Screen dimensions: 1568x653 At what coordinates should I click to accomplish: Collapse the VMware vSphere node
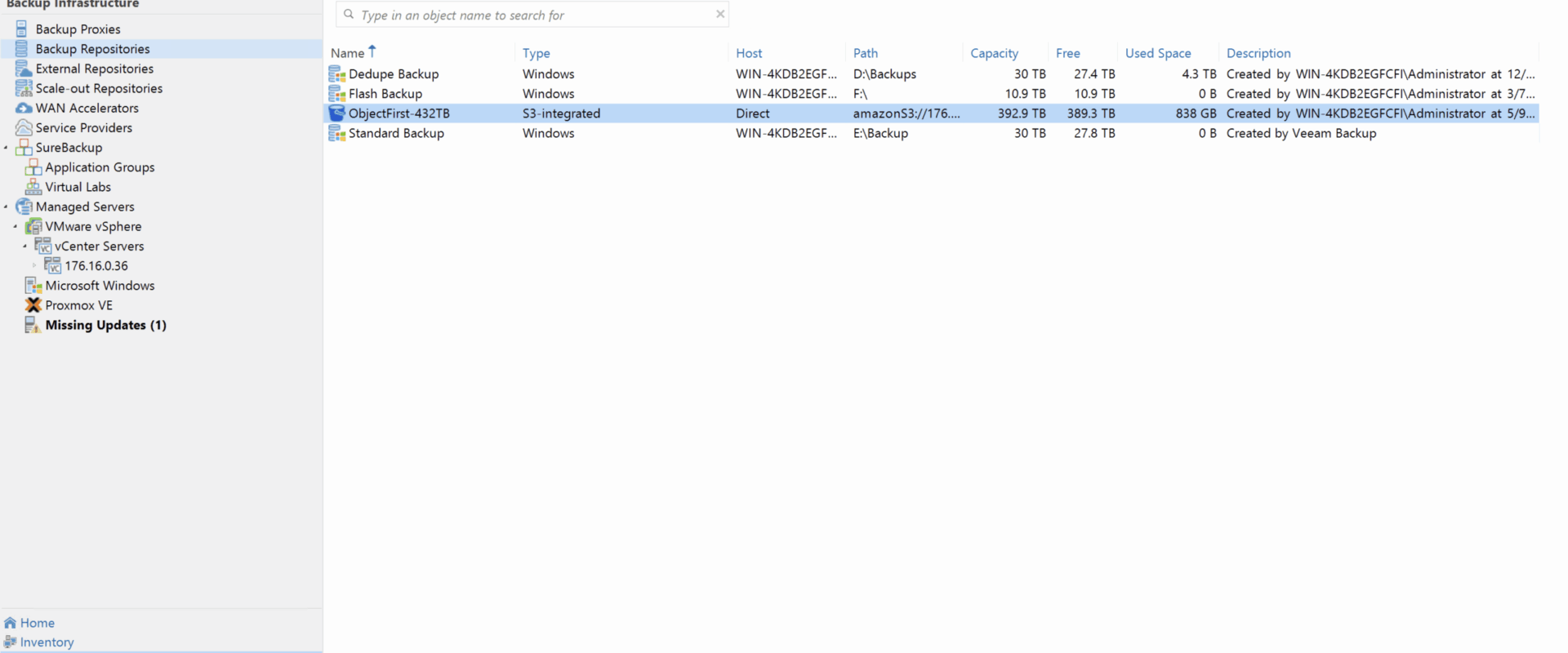point(16,226)
